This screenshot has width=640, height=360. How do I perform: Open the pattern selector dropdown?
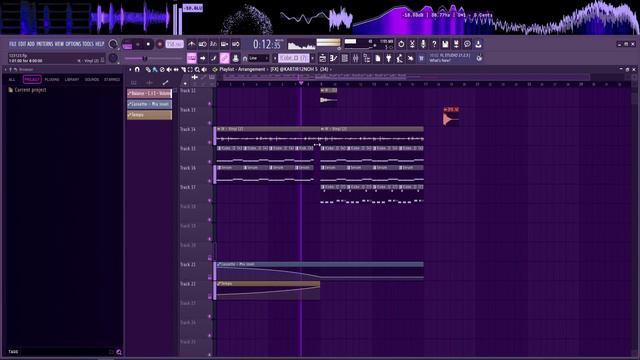pyautogui.click(x=294, y=58)
